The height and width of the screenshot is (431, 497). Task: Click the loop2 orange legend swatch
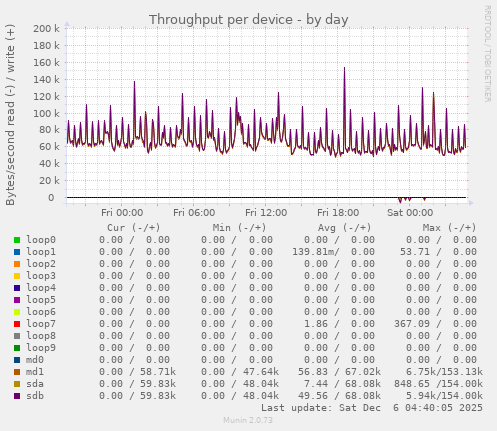[17, 264]
